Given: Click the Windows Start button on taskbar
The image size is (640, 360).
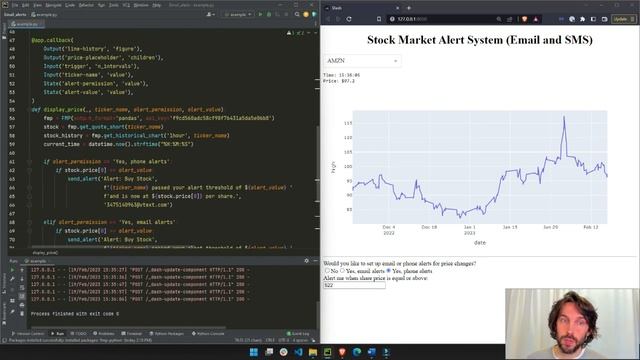Looking at the screenshot, I should pyautogui.click(x=253, y=352).
